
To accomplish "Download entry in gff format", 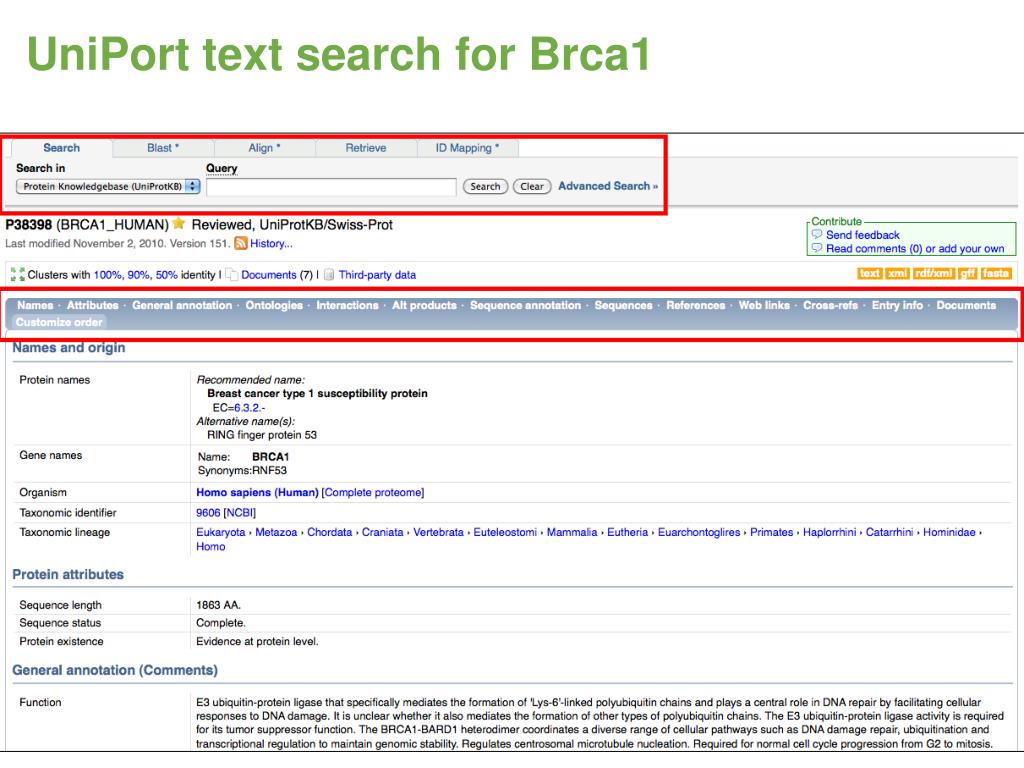I will 967,274.
